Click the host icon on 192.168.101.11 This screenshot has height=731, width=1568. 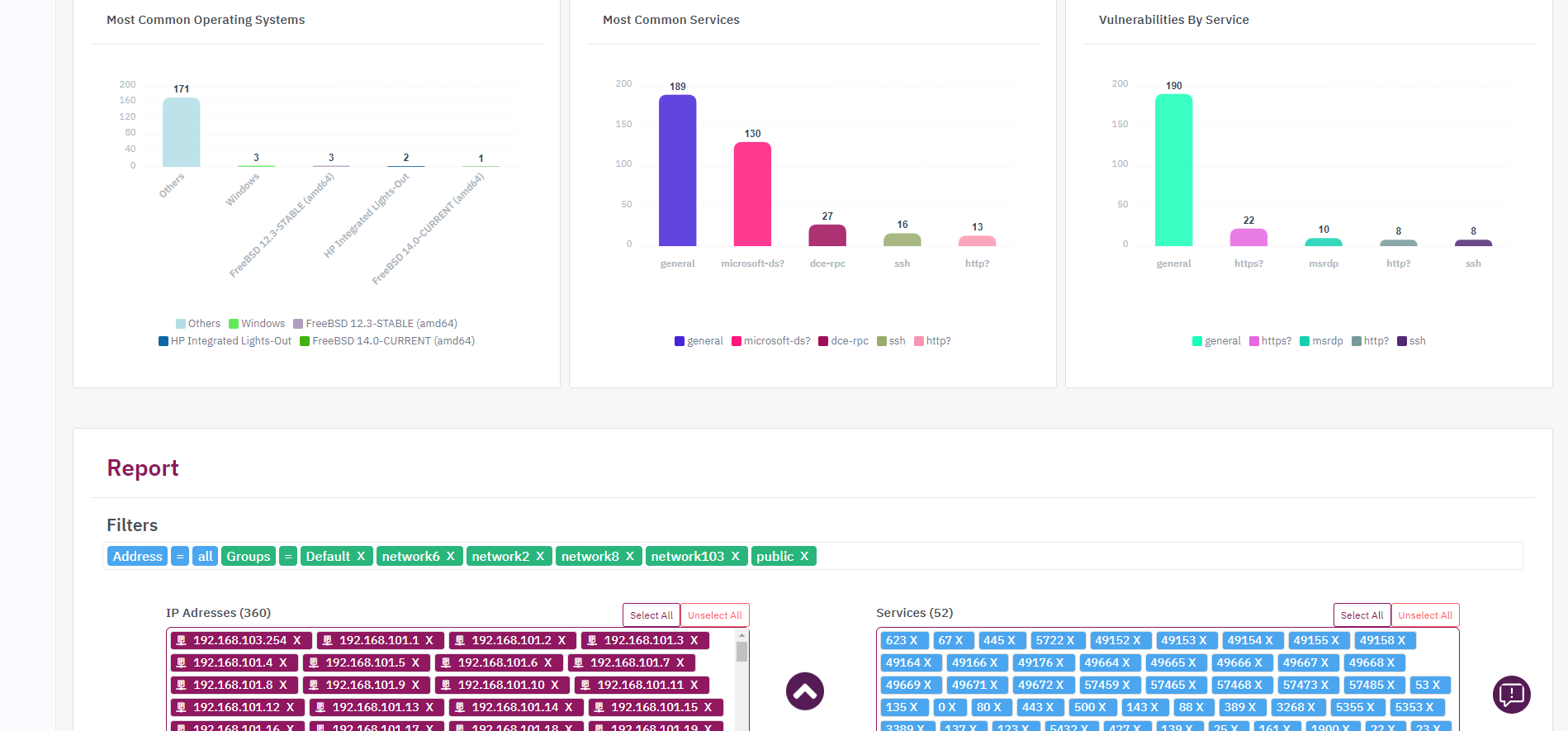(585, 685)
